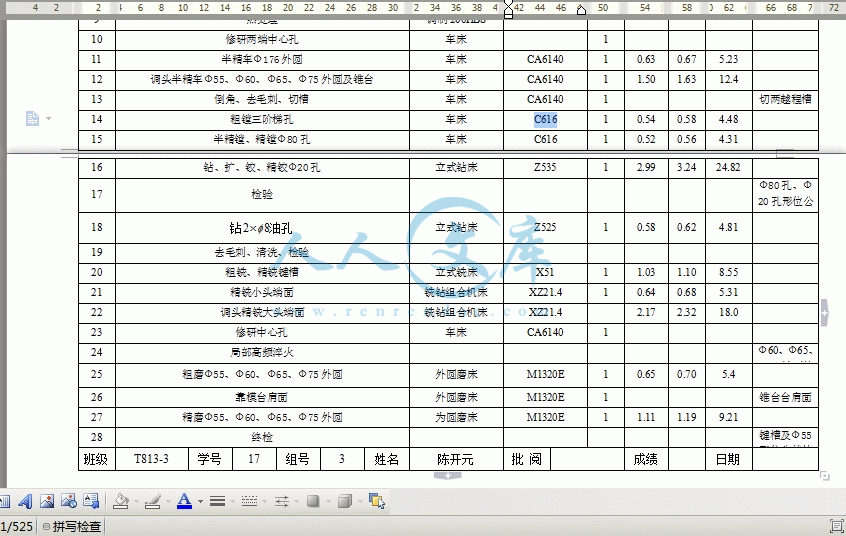The height and width of the screenshot is (536, 846).
Task: Expand the shadow style dropdown arrow
Action: tap(328, 502)
